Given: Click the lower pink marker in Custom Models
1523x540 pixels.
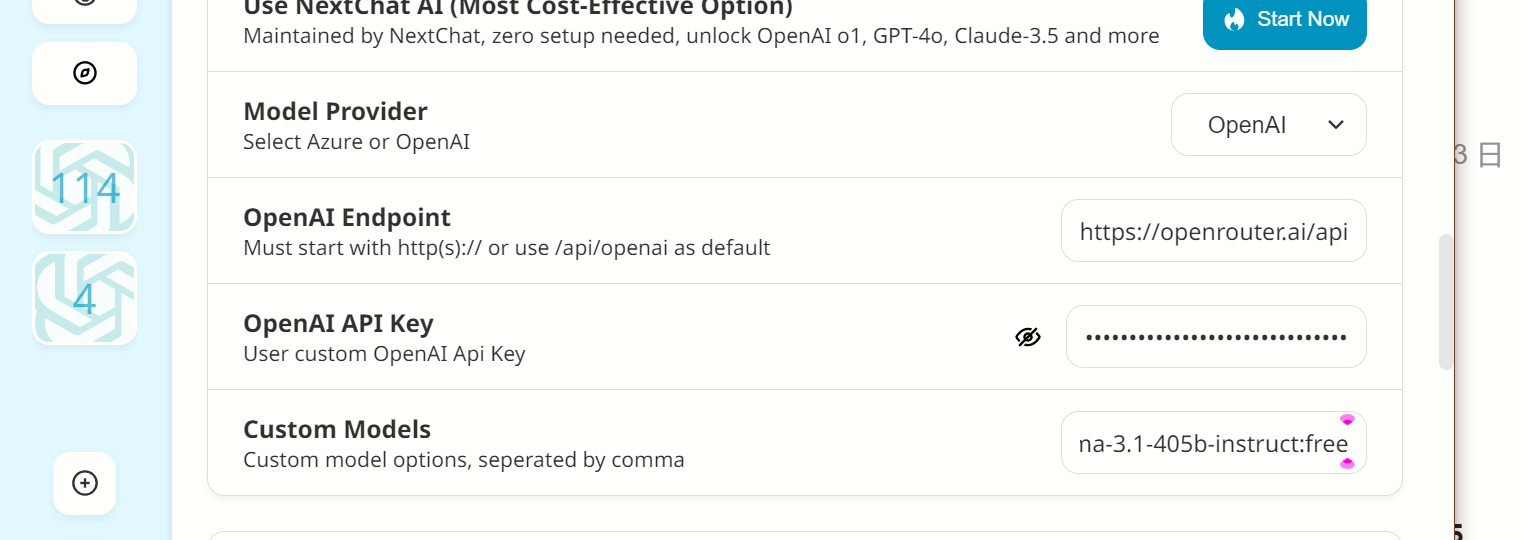Looking at the screenshot, I should click(1347, 463).
